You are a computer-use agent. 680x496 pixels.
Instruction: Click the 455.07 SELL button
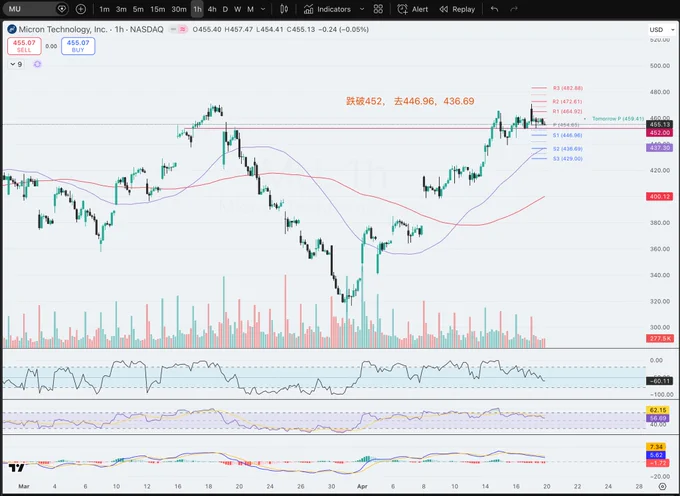(24, 46)
